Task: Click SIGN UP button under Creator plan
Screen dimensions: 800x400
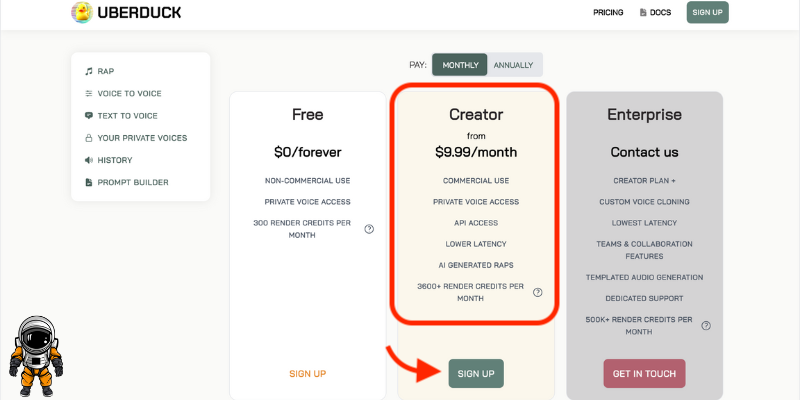Action: pos(476,373)
